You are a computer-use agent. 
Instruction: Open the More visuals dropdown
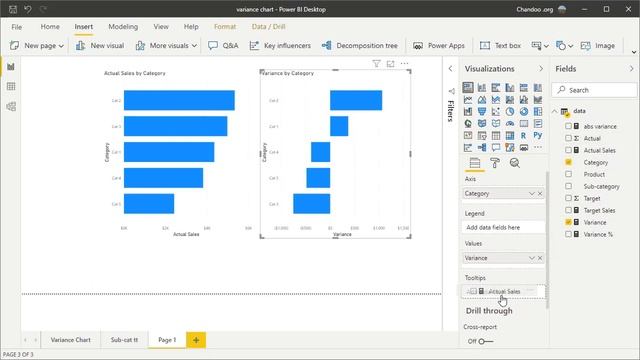coord(194,46)
